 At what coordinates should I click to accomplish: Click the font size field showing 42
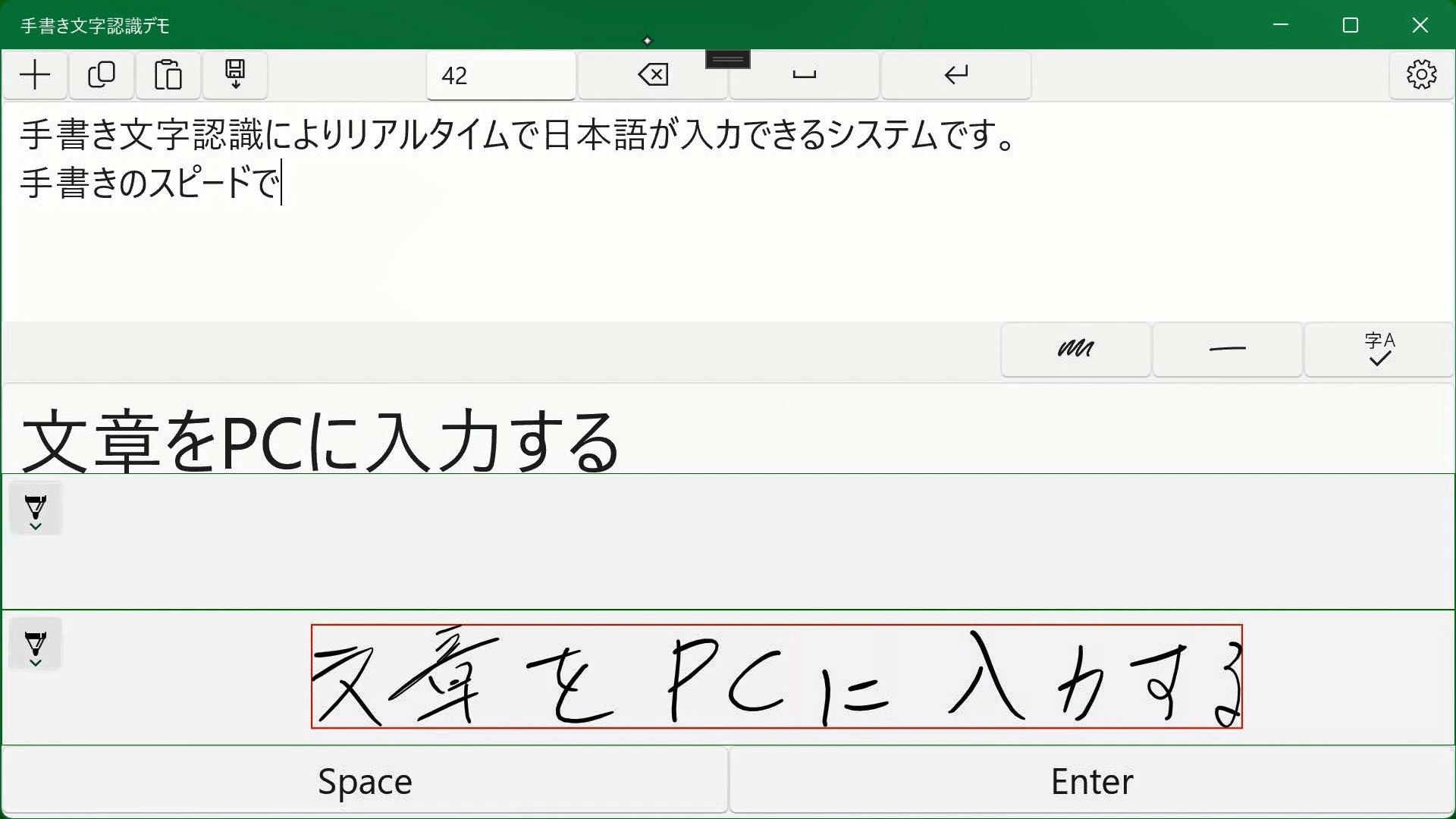click(x=500, y=75)
